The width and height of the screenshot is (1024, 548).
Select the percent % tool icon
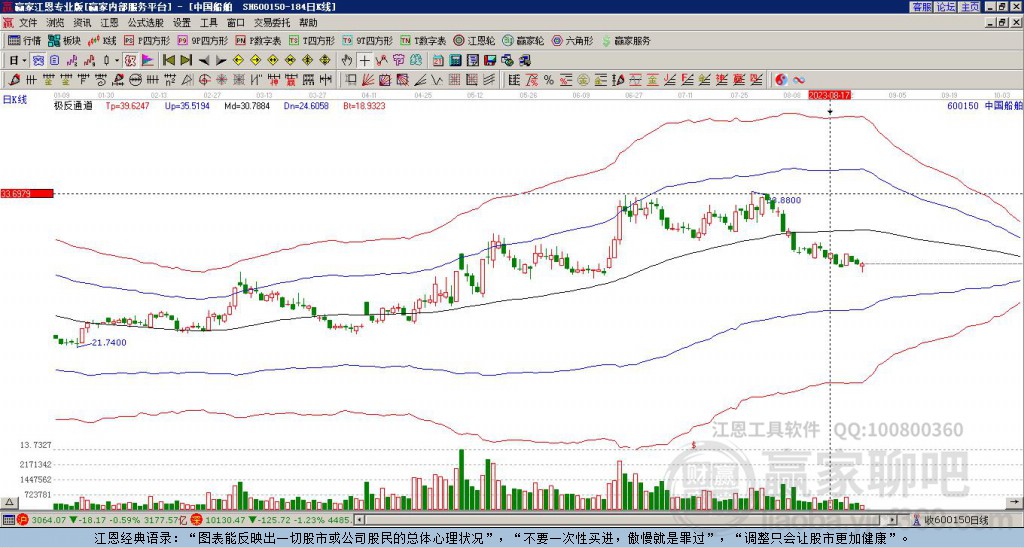[x=549, y=80]
